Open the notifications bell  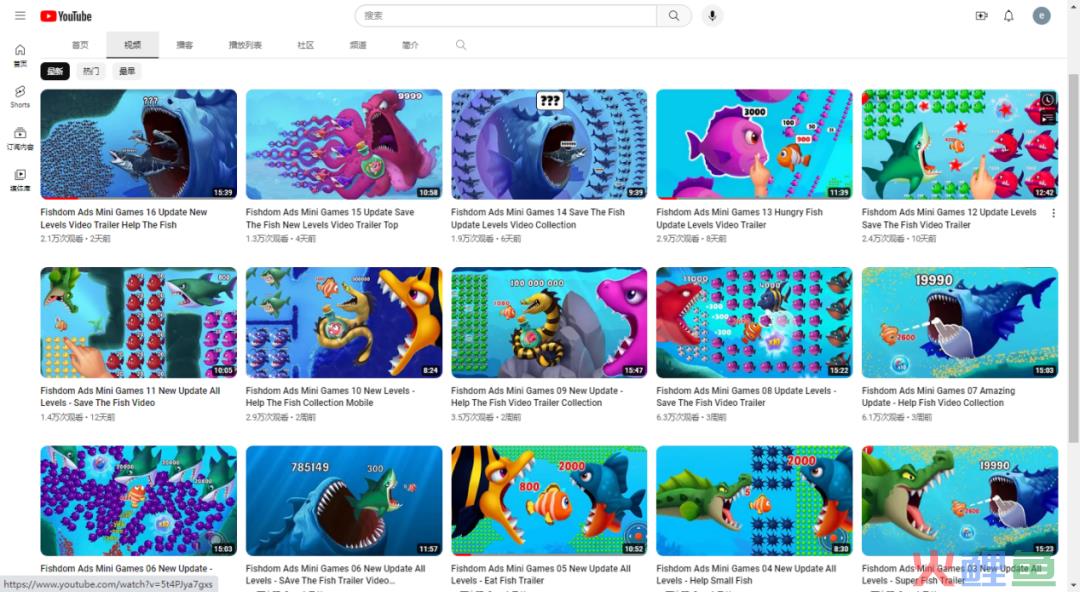click(x=1008, y=15)
